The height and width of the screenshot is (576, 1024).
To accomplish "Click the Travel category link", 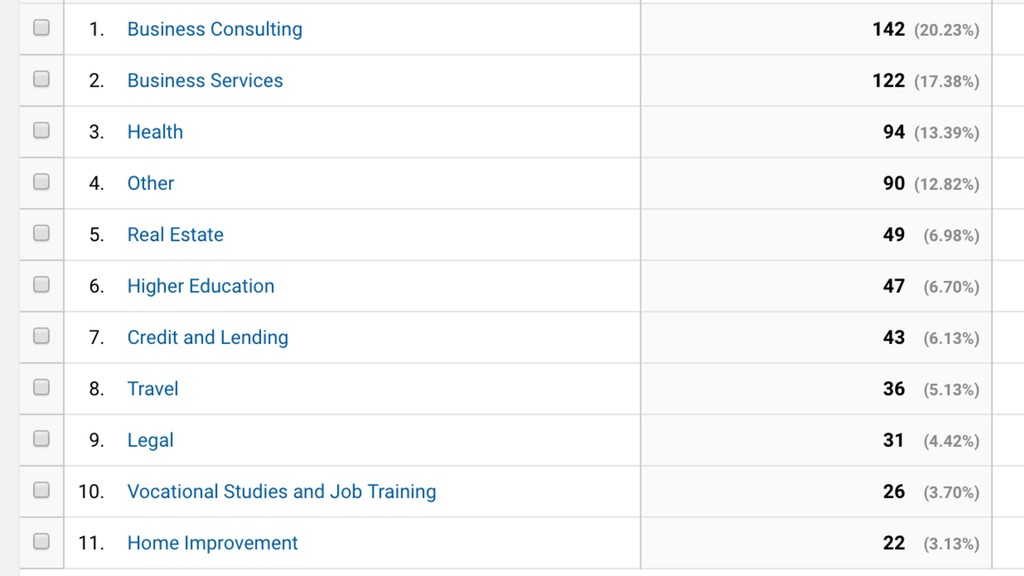I will click(153, 389).
